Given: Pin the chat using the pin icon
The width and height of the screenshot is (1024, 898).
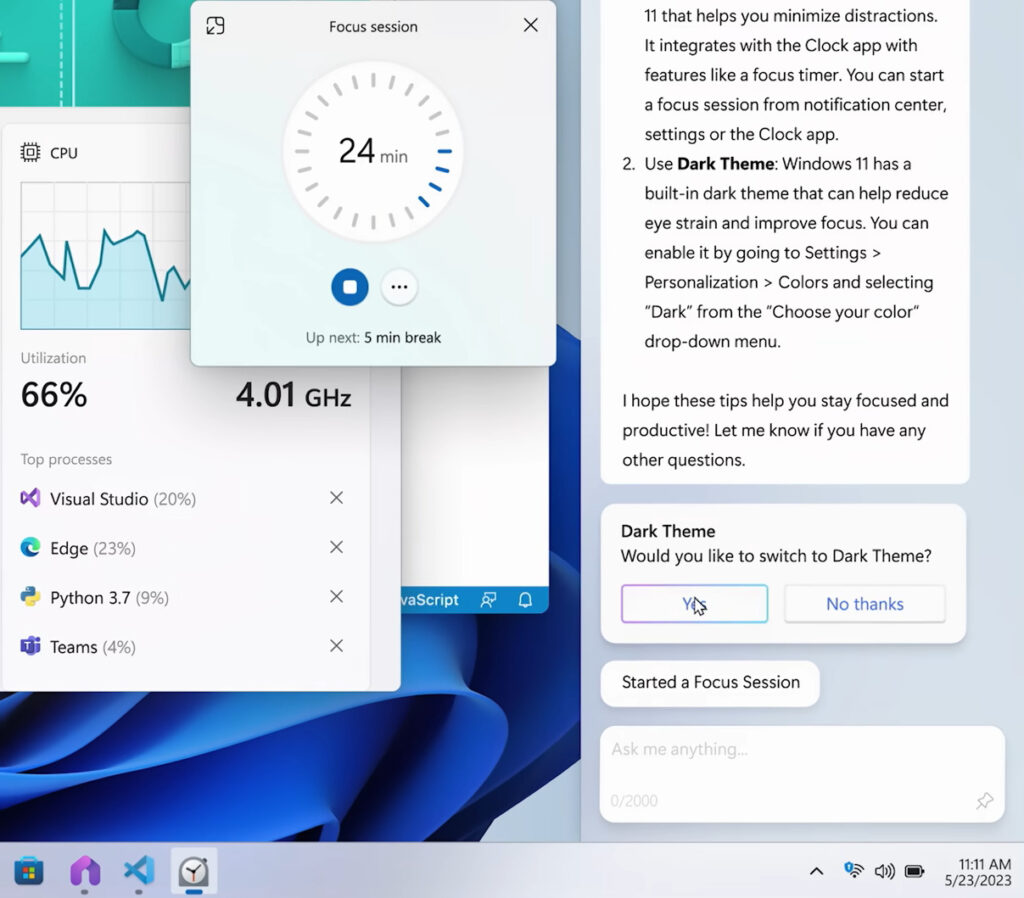Looking at the screenshot, I should pyautogui.click(x=984, y=801).
